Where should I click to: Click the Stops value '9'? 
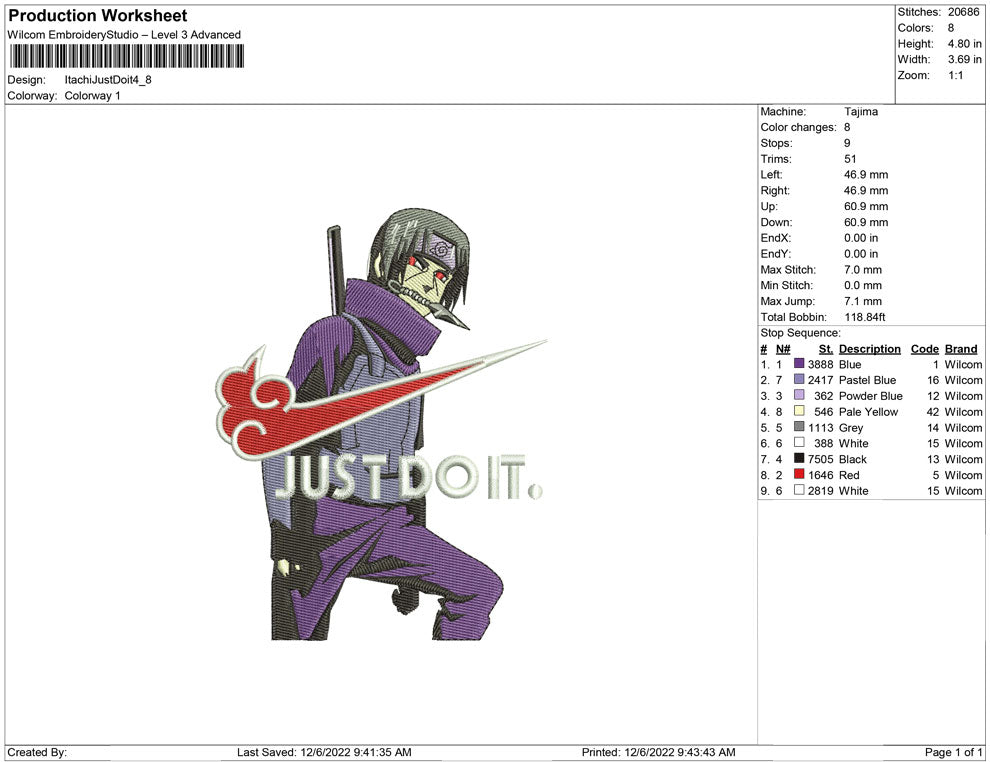click(847, 143)
